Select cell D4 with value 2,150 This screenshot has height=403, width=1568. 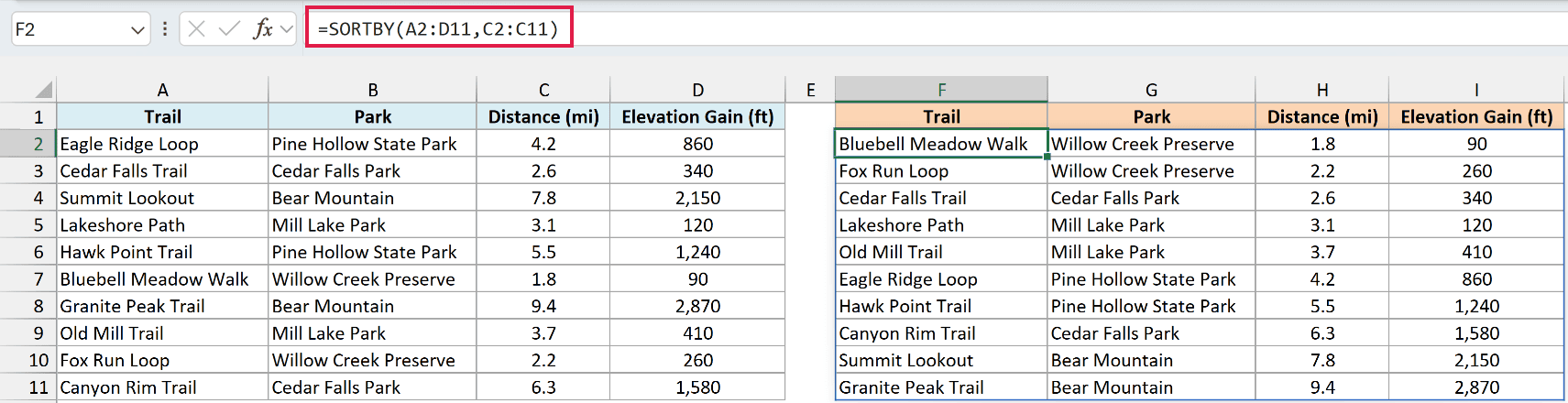click(x=698, y=198)
